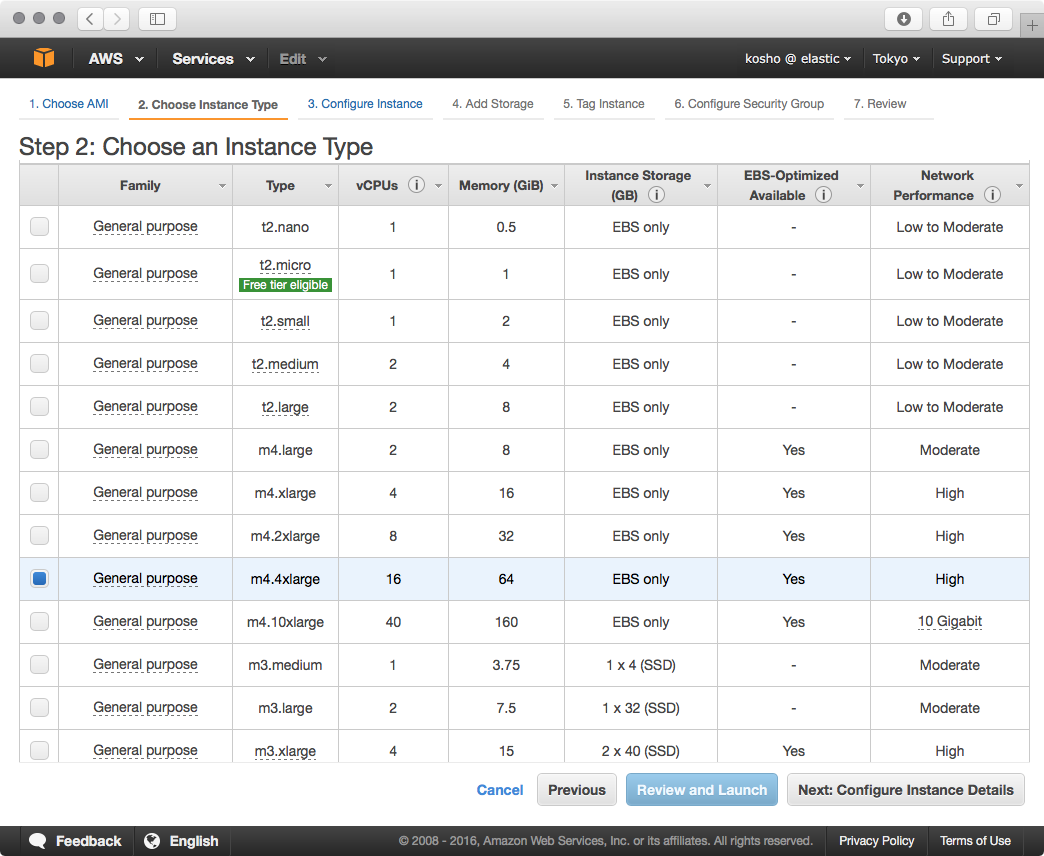The image size is (1044, 856).
Task: Toggle the browser sidebar icon
Action: coord(157,19)
